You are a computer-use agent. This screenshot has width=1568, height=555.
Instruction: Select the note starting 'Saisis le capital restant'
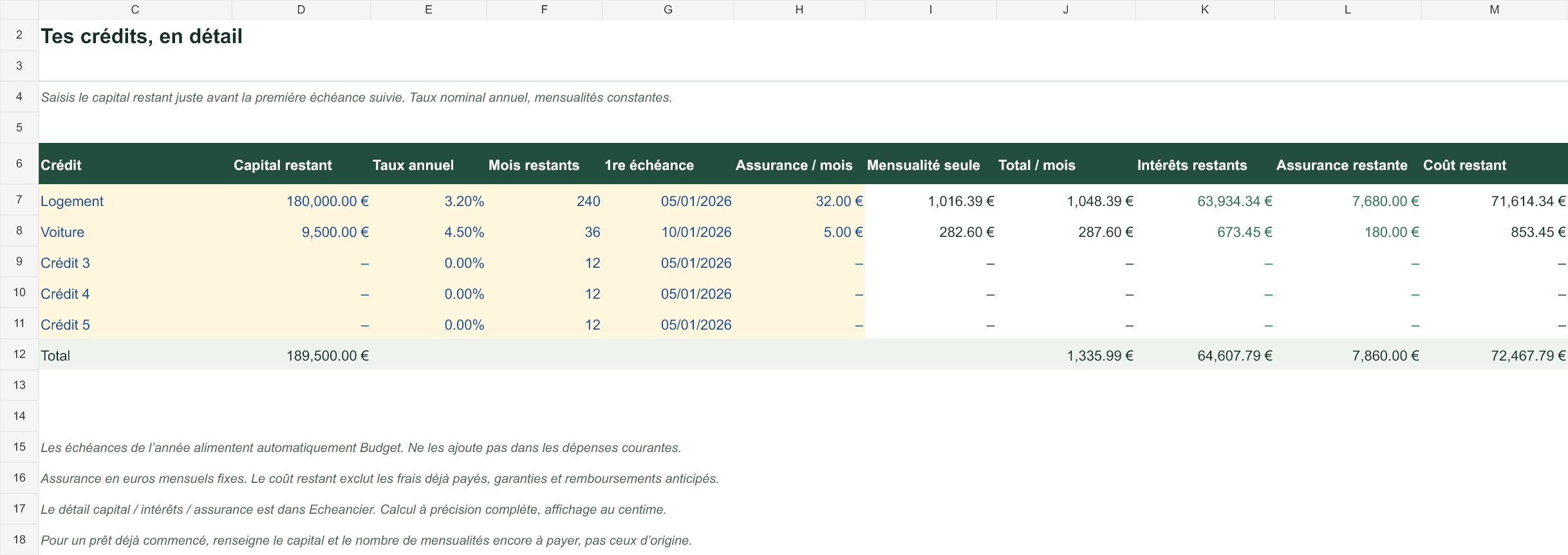pyautogui.click(x=357, y=97)
